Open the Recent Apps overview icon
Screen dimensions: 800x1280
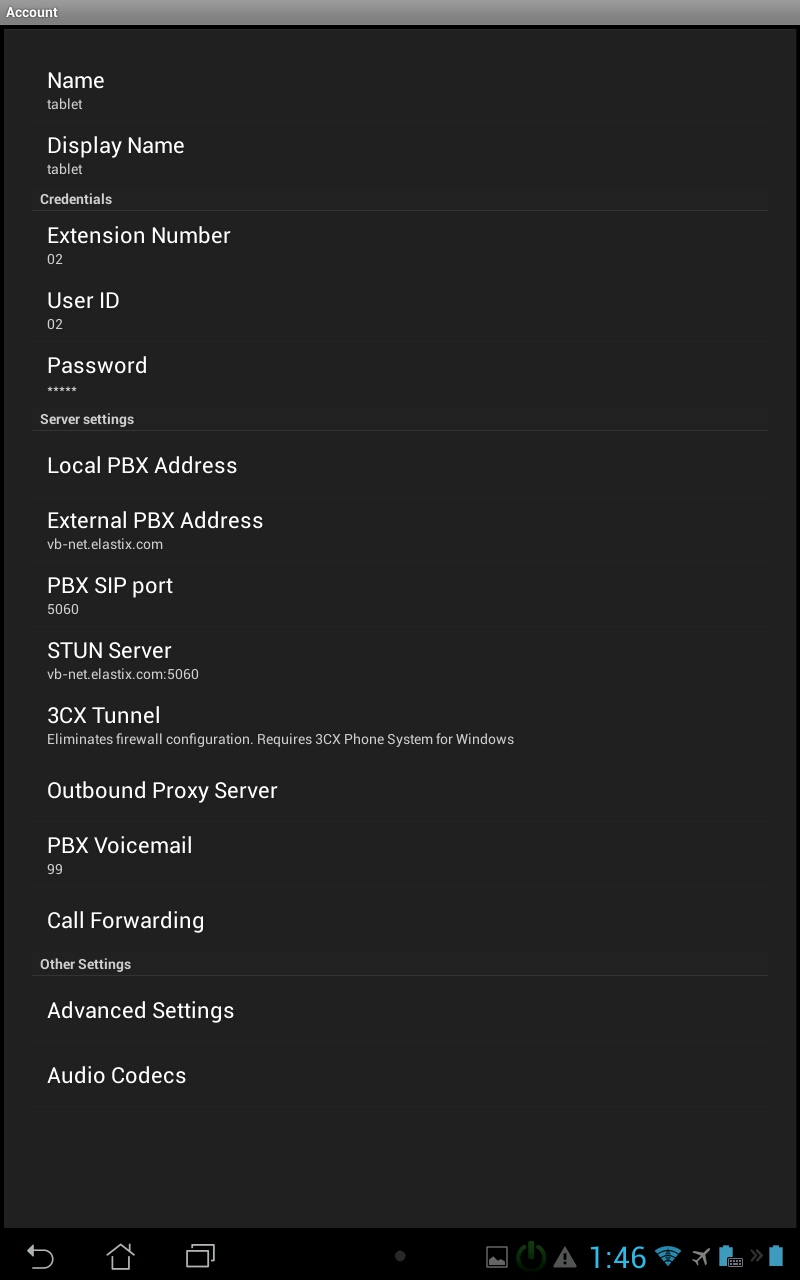point(200,1256)
